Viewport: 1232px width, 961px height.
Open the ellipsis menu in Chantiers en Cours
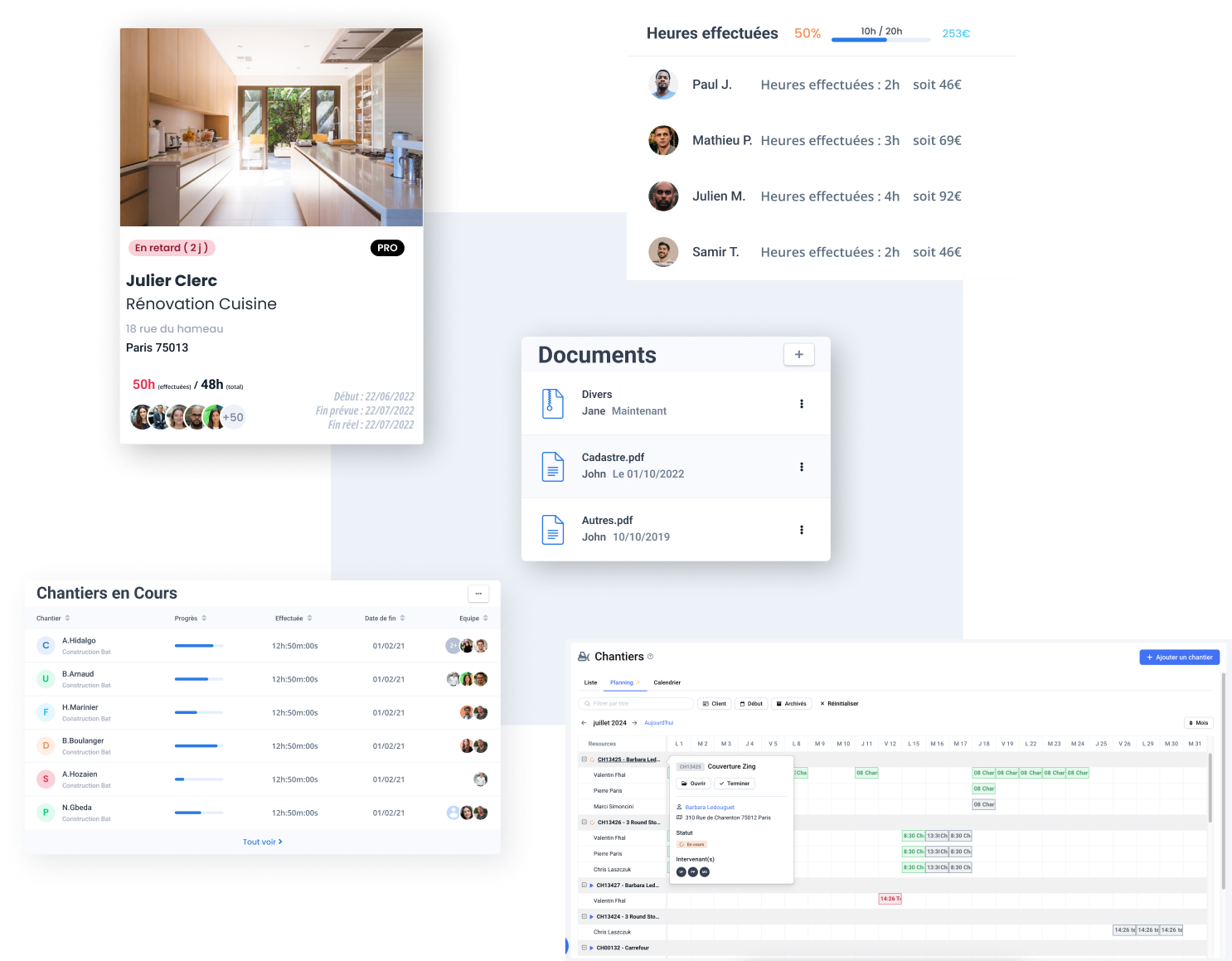[x=478, y=593]
